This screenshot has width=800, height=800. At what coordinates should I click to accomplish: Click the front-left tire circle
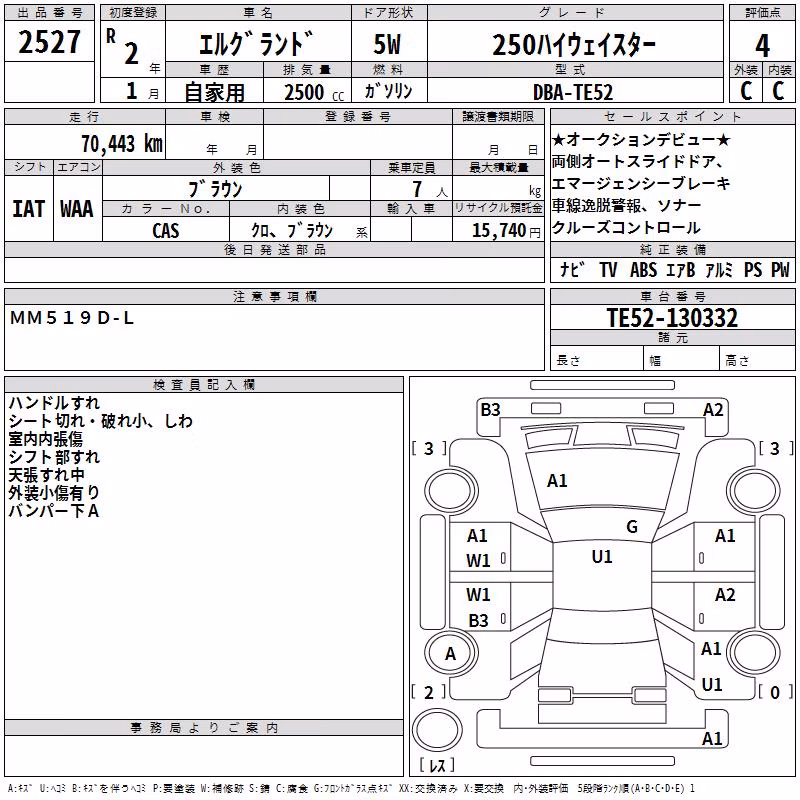pyautogui.click(x=451, y=492)
